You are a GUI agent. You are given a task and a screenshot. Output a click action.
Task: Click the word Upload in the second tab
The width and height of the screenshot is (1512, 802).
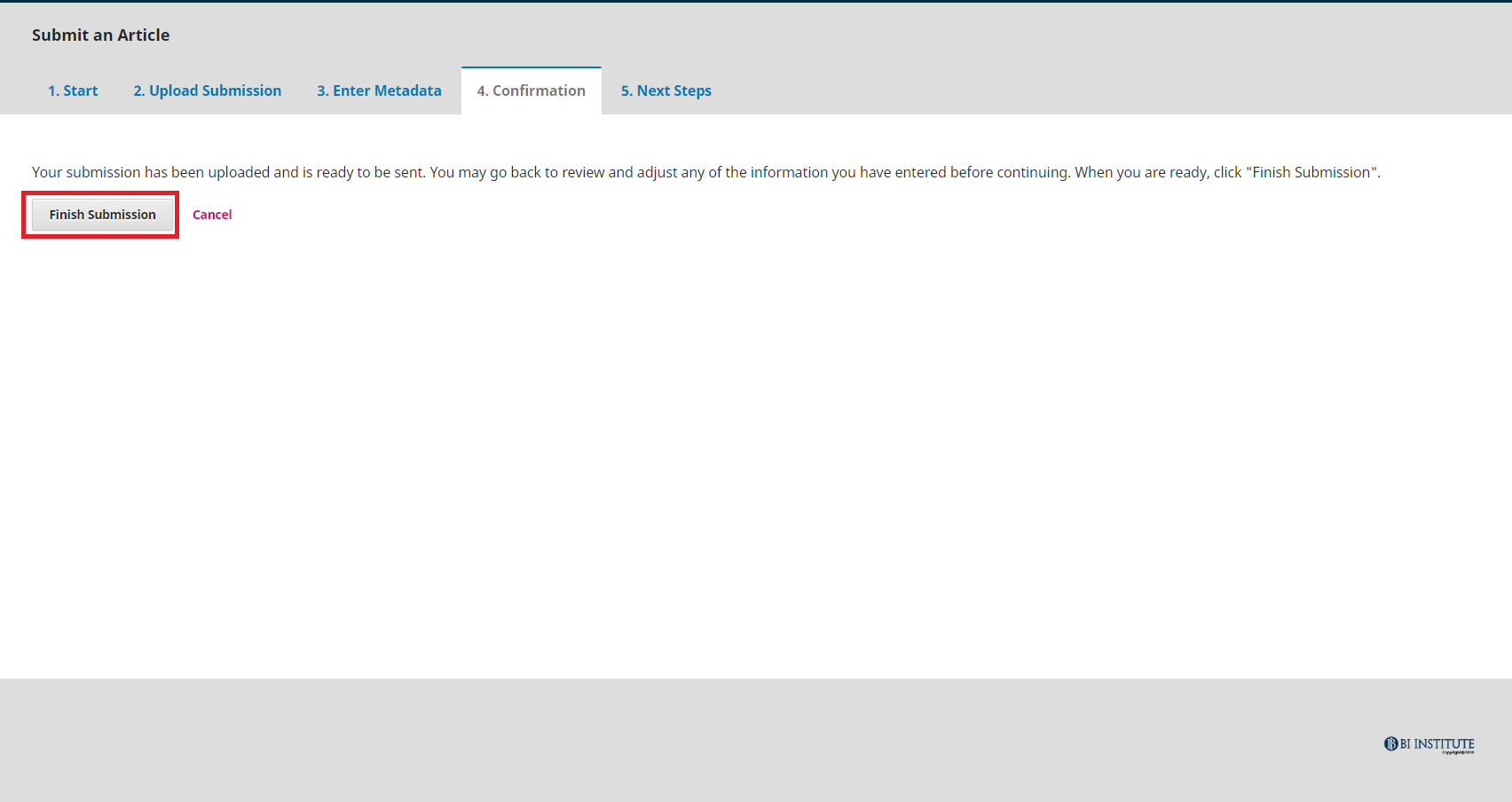(173, 90)
